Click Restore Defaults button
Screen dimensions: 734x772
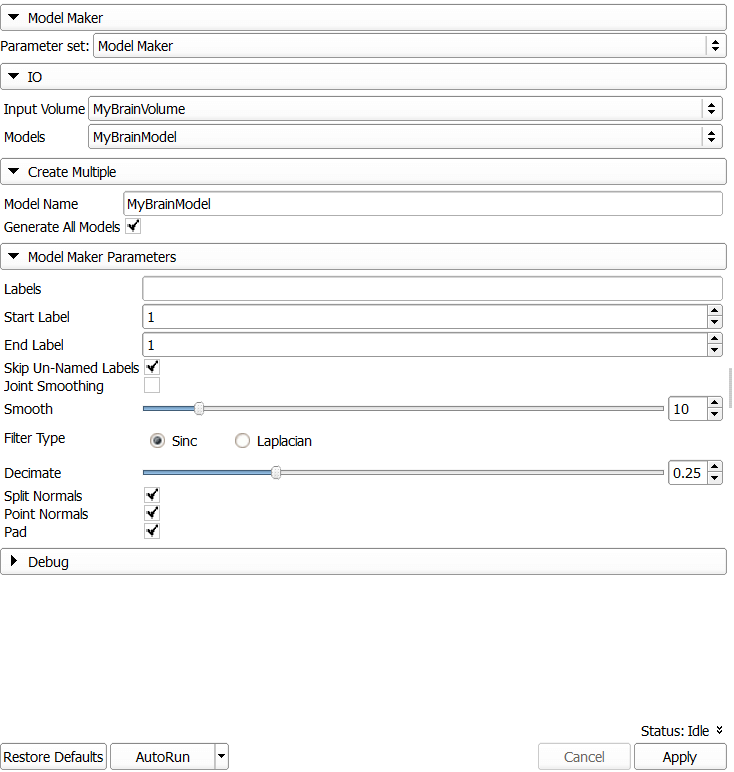pos(53,757)
